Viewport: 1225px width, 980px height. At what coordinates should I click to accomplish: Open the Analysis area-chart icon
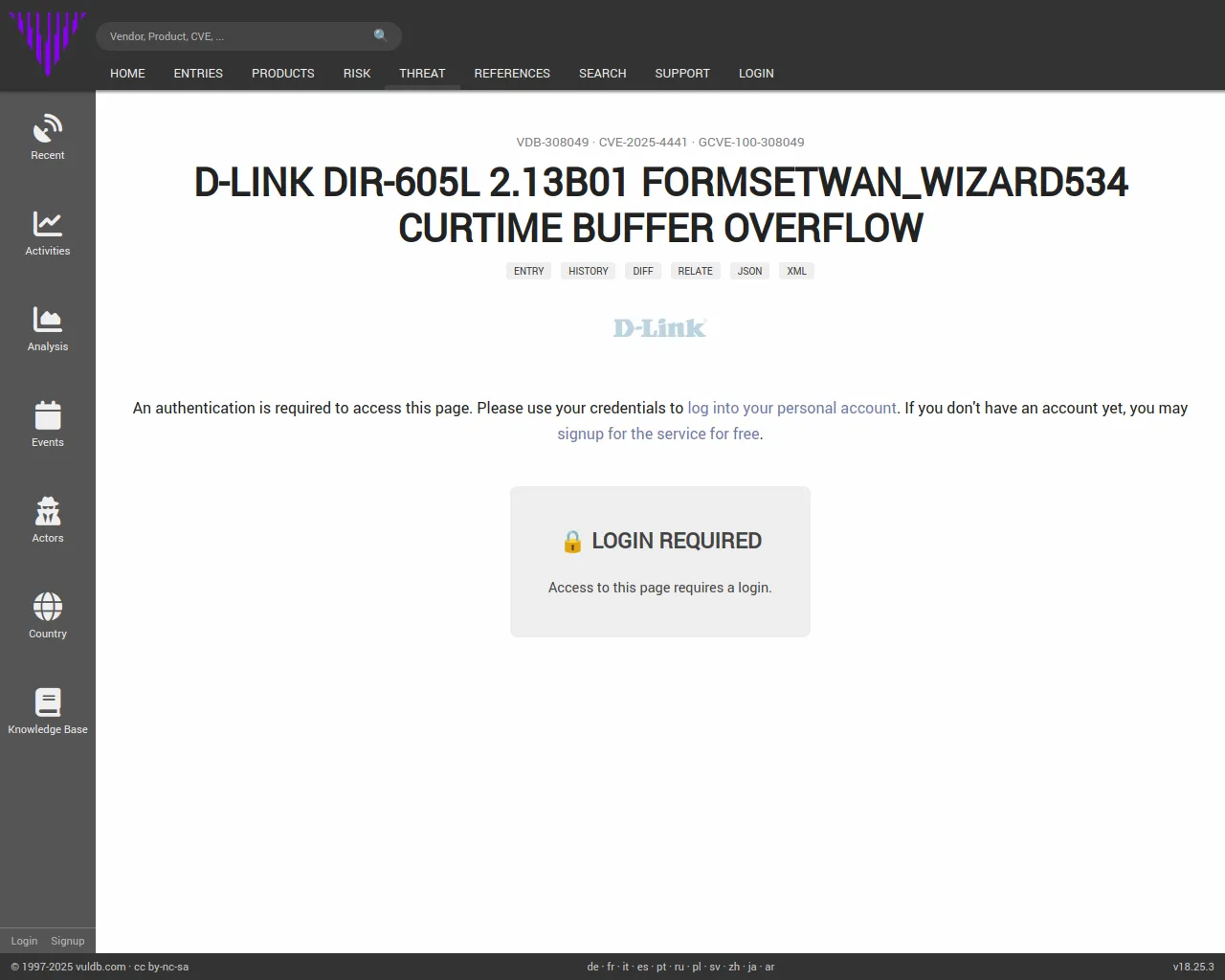click(x=48, y=320)
